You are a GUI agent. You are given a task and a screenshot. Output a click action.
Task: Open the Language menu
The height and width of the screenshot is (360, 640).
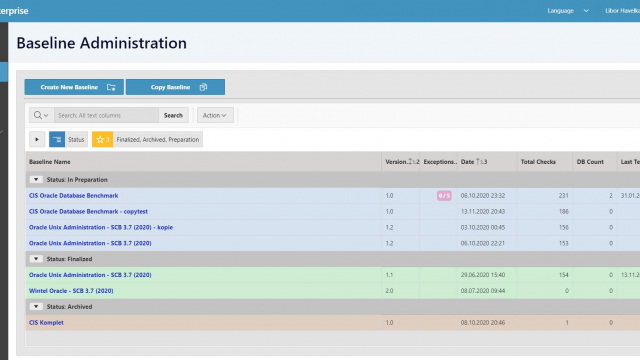pos(568,11)
